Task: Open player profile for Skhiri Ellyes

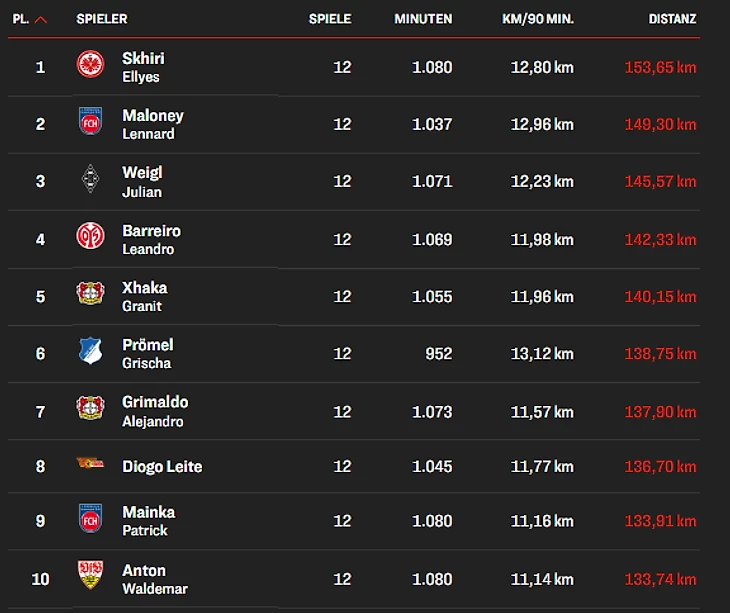Action: click(142, 67)
